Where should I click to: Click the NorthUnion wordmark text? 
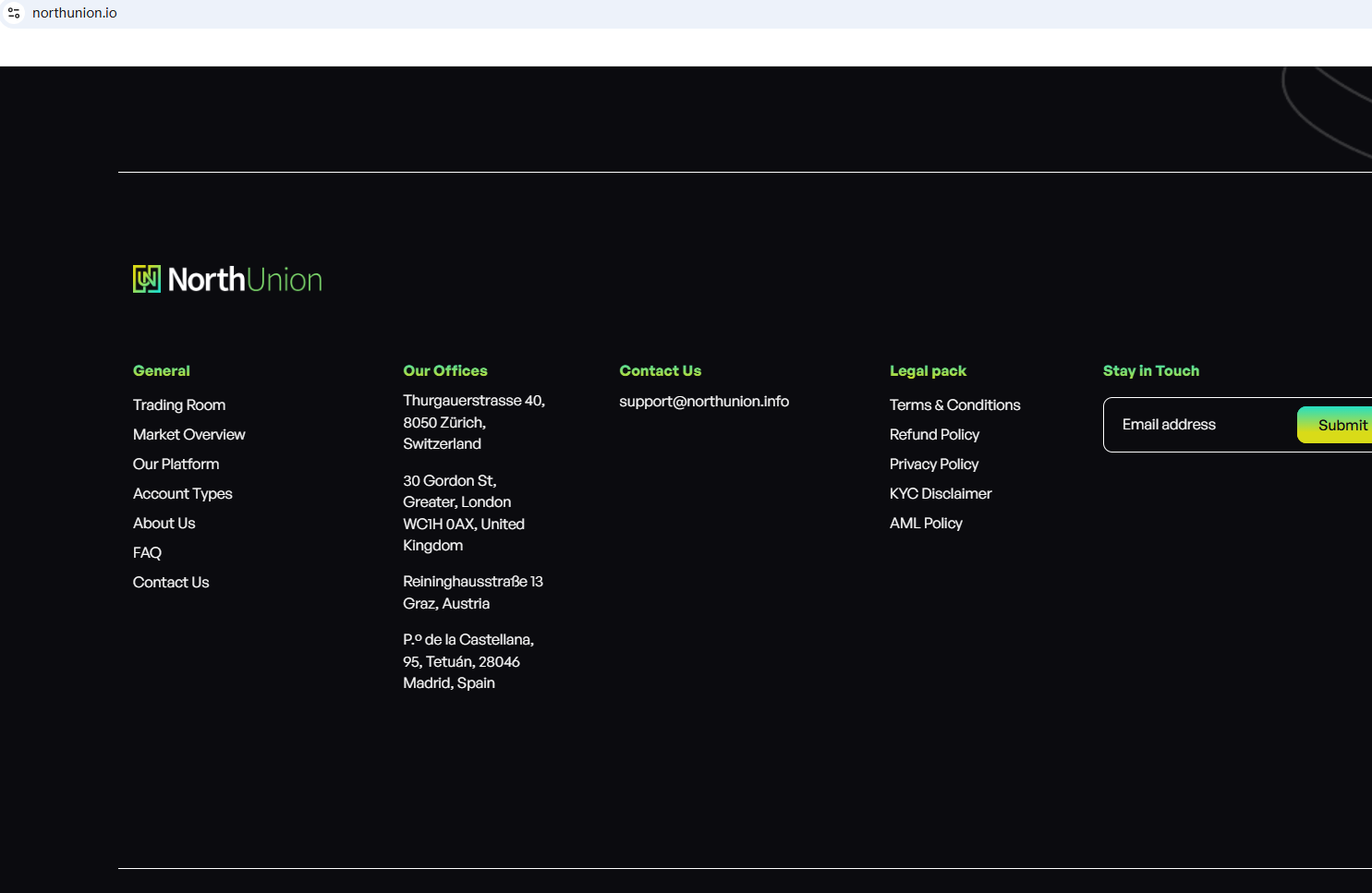point(245,280)
